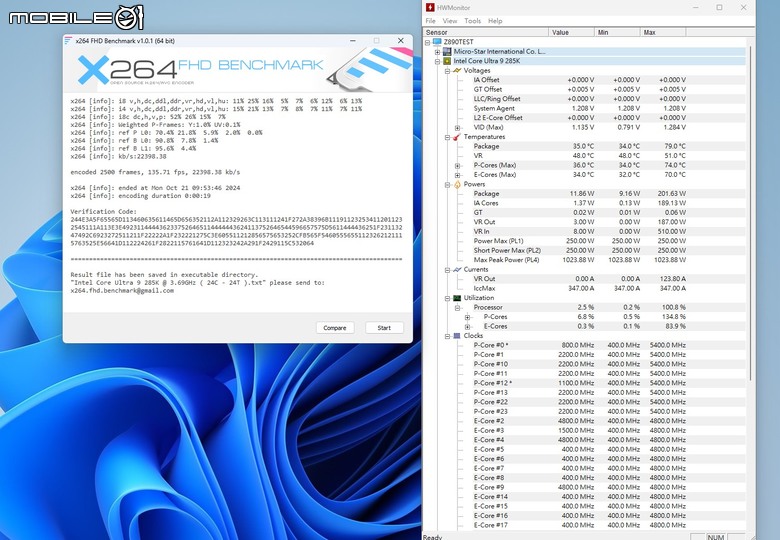Collapse the Powers section
This screenshot has height=540, width=780.
click(x=447, y=184)
